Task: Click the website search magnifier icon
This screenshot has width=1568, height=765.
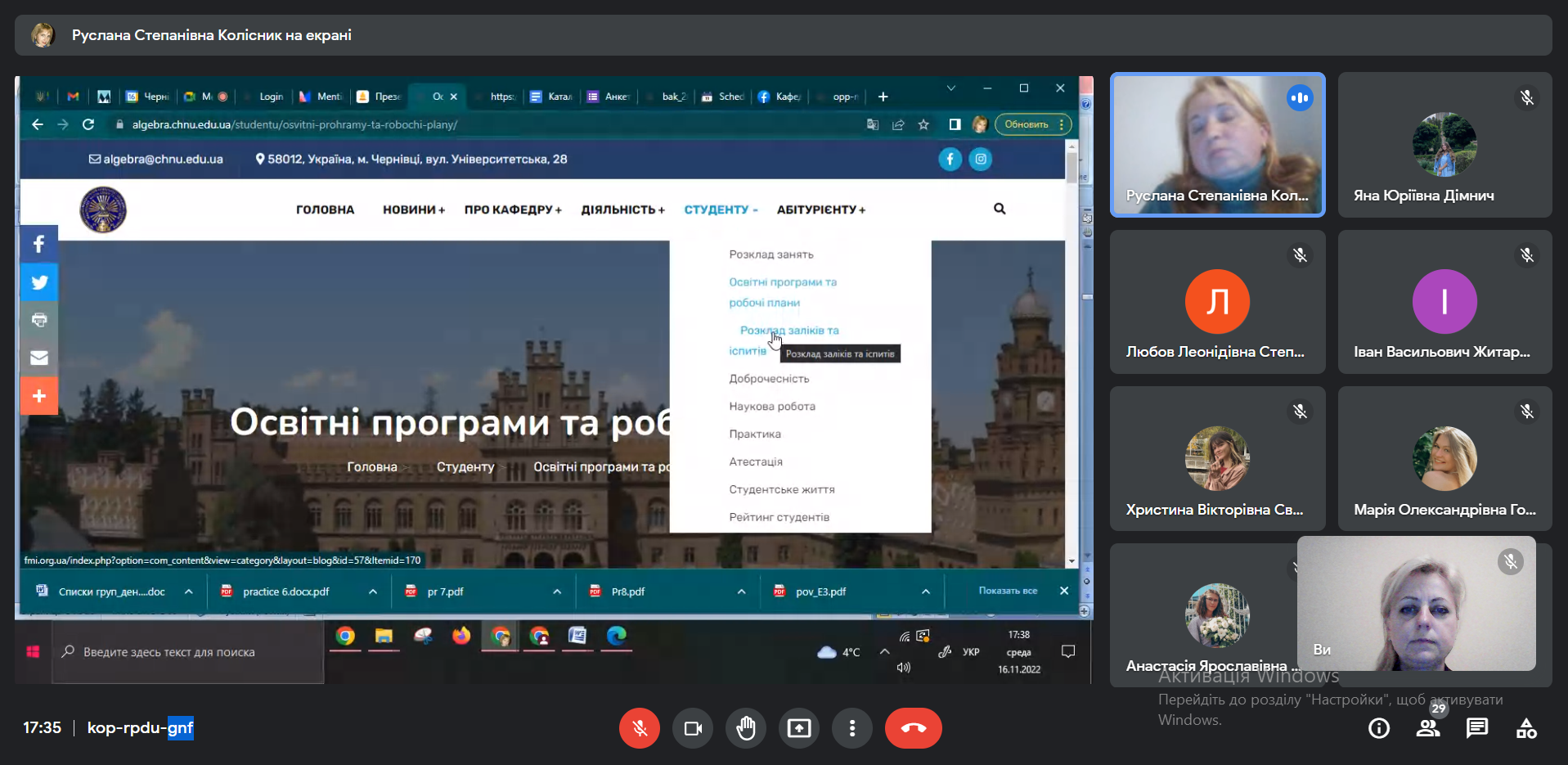Action: pos(1000,209)
